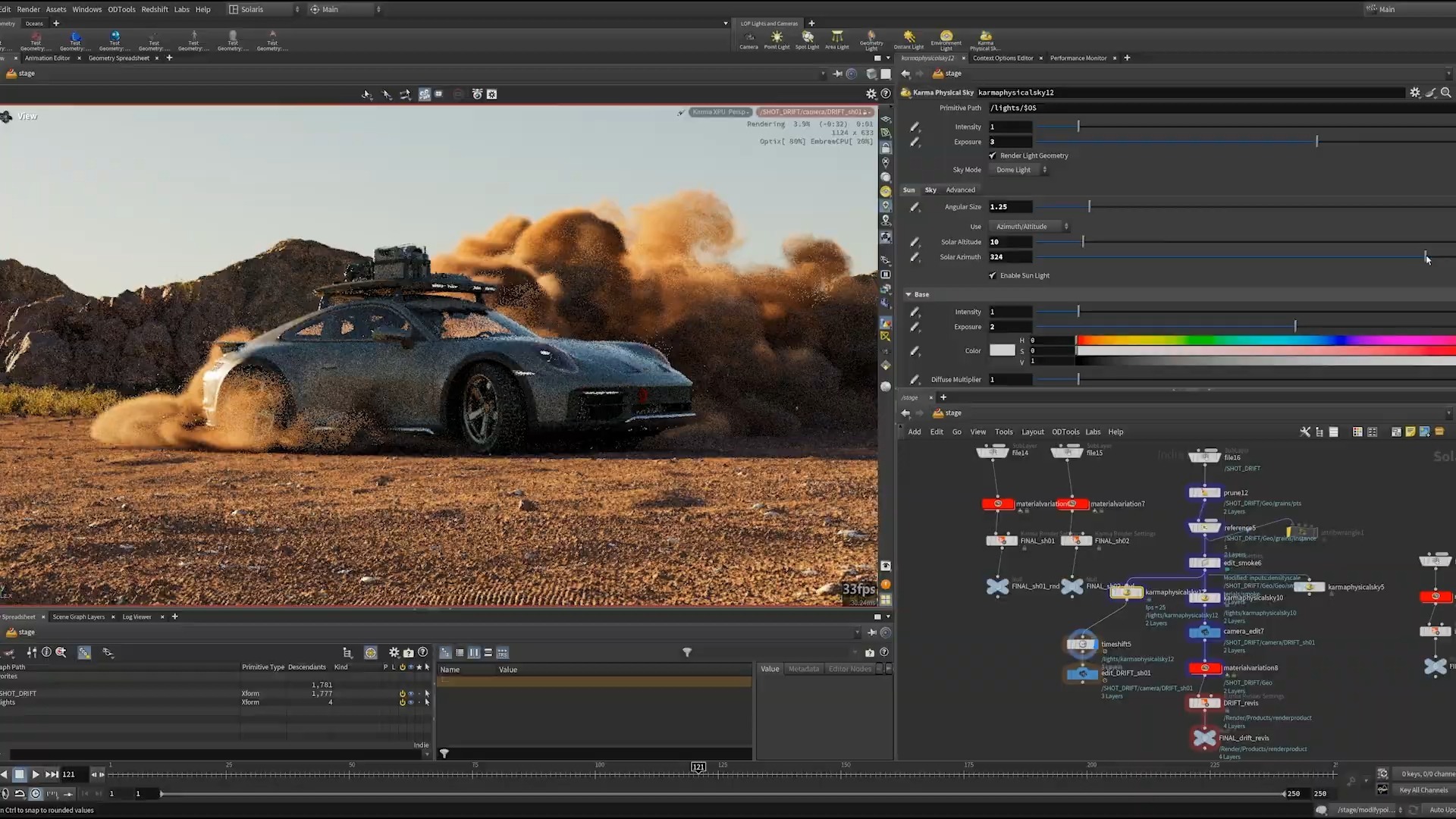Switch to the Sky tab in sky parameters
Image resolution: width=1456 pixels, height=819 pixels.
pos(930,190)
